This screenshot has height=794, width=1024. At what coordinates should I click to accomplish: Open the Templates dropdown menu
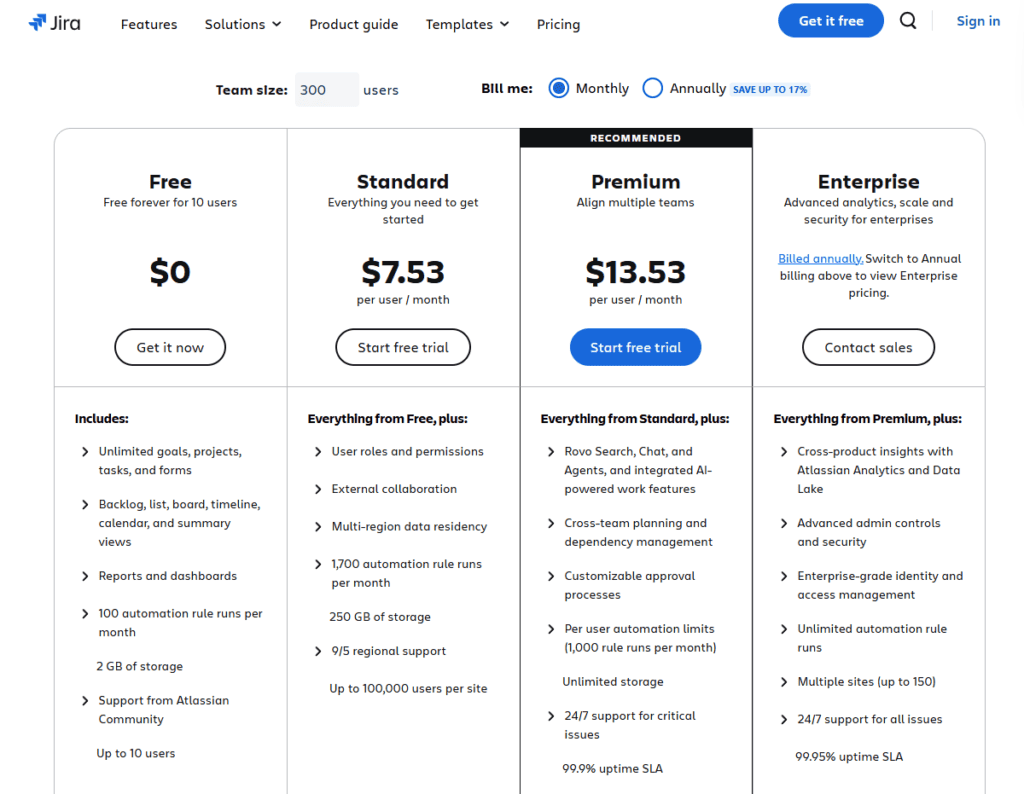click(x=467, y=24)
